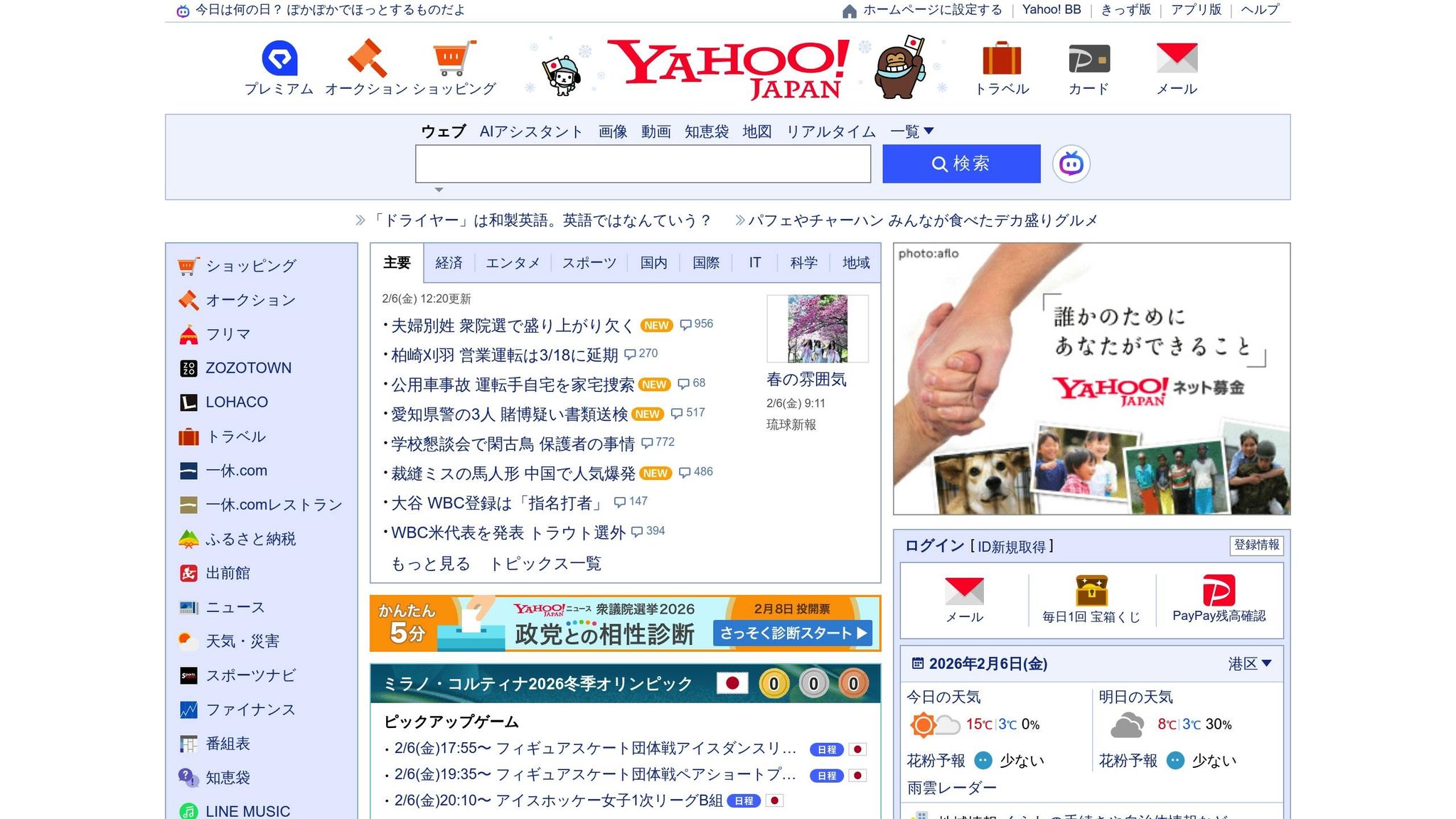Click the もっと見る link under news topics
1456x819 pixels.
tap(430, 563)
